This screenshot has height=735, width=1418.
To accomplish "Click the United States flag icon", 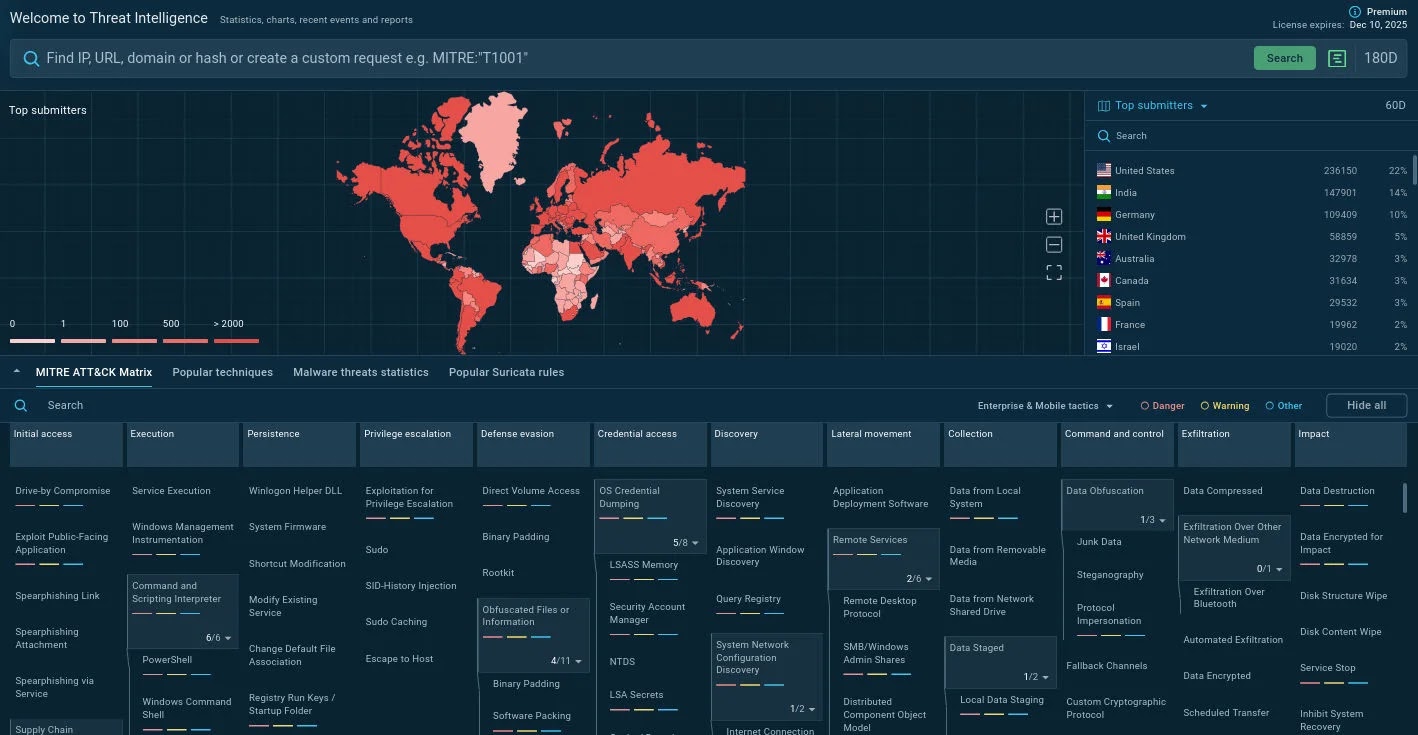I will pyautogui.click(x=1104, y=171).
